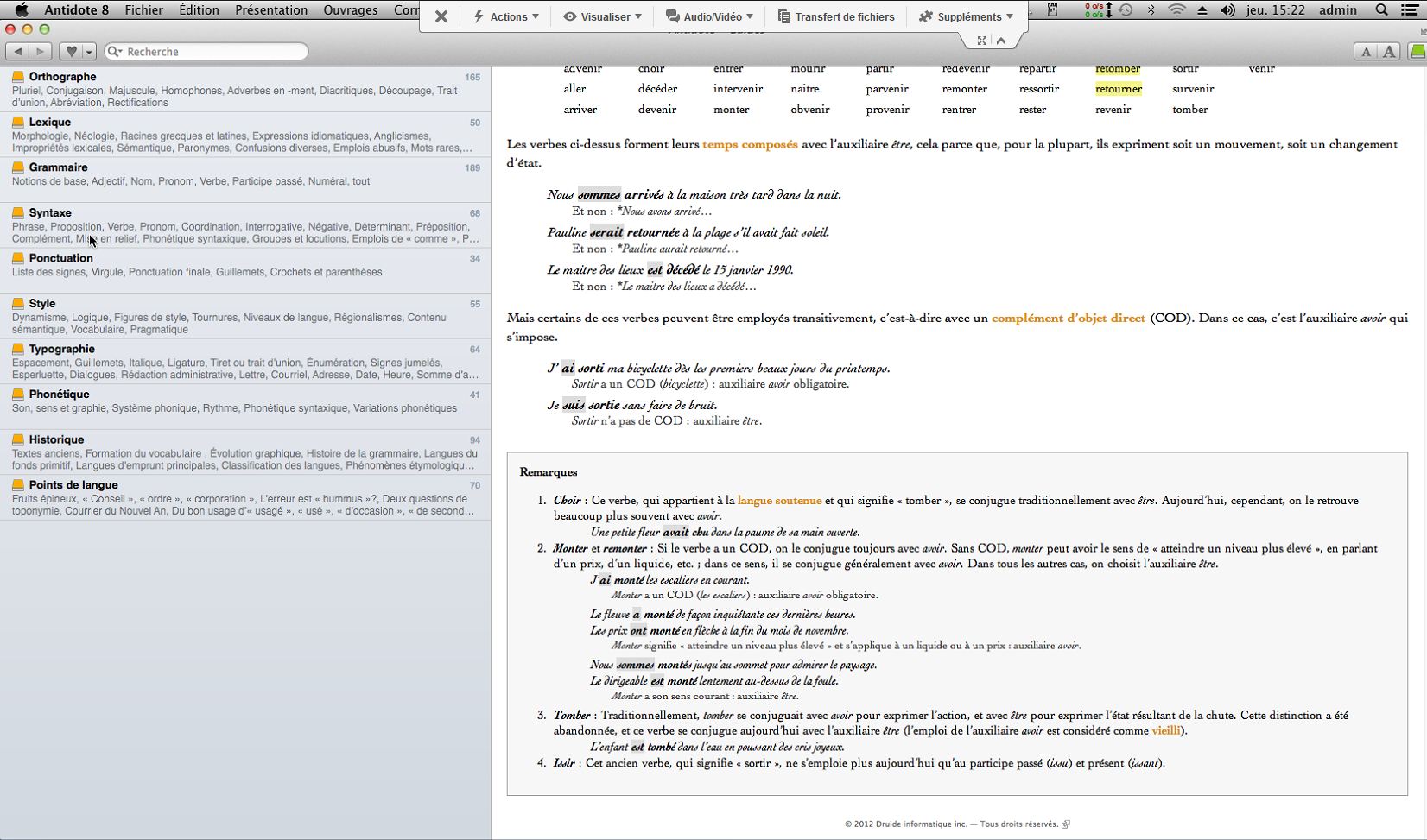Open Time Machine menu bar icon
Image resolution: width=1427 pixels, height=840 pixels.
[x=1126, y=9]
